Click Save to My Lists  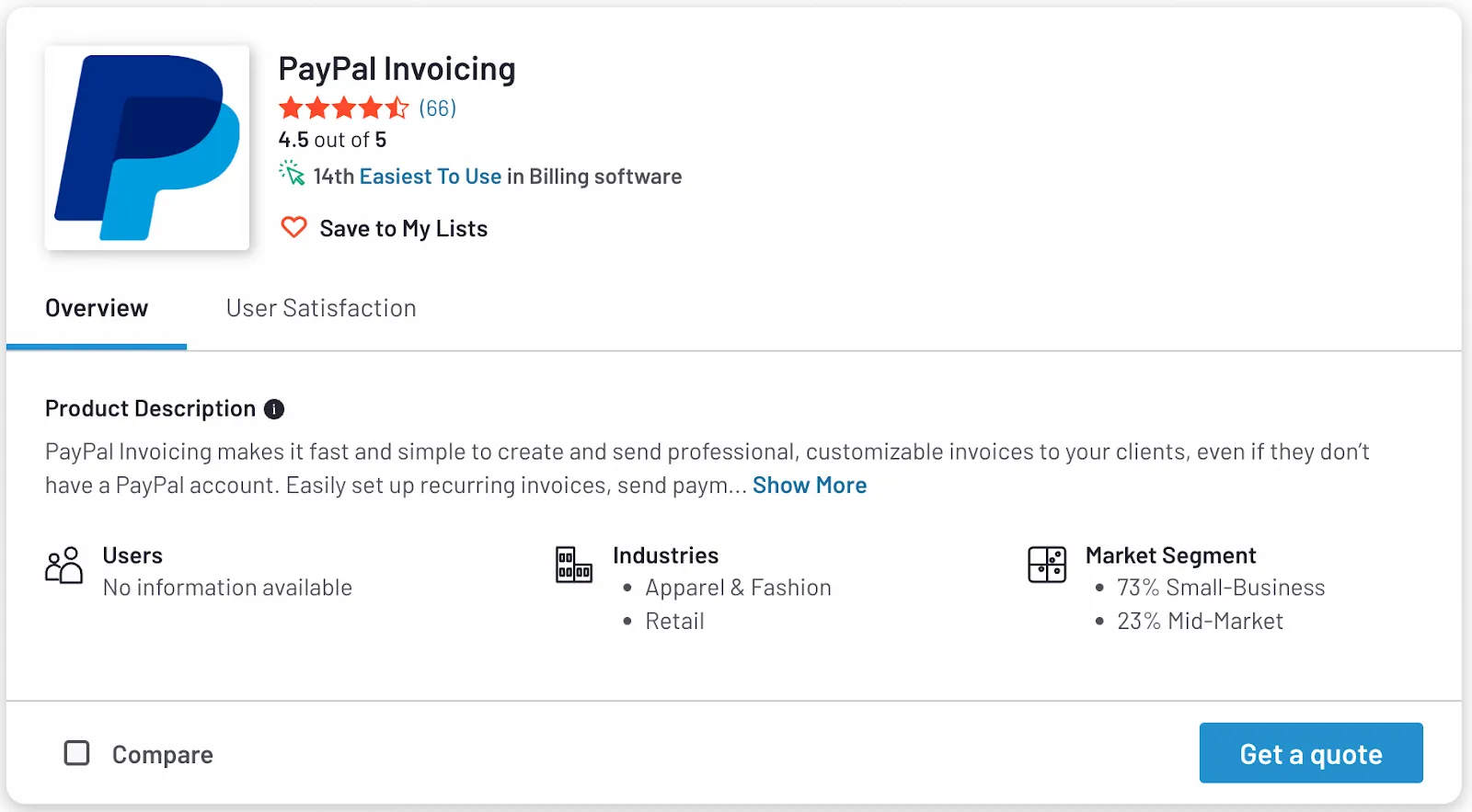(x=403, y=228)
